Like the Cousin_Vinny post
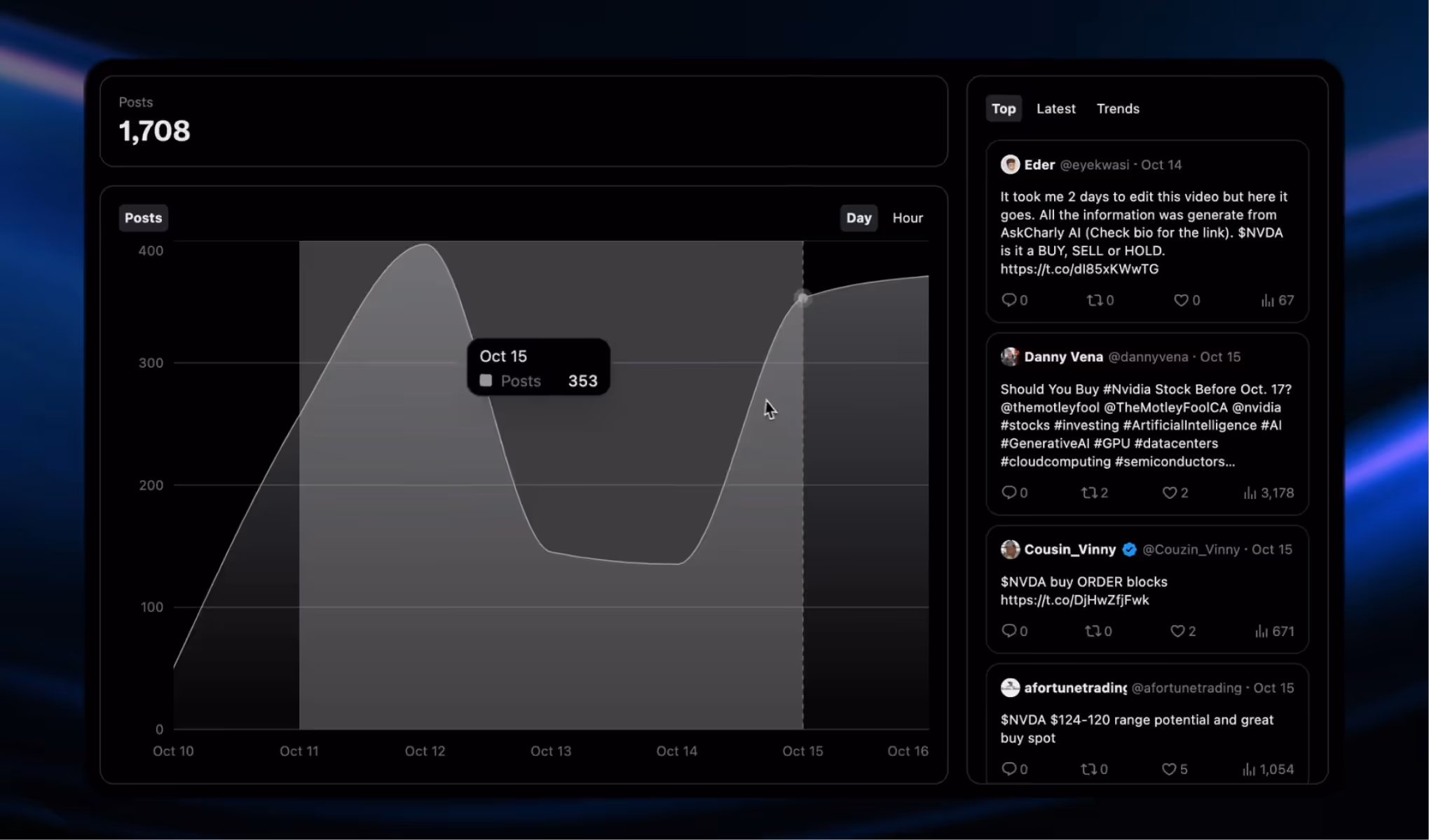The image size is (1429, 840). (x=1177, y=631)
